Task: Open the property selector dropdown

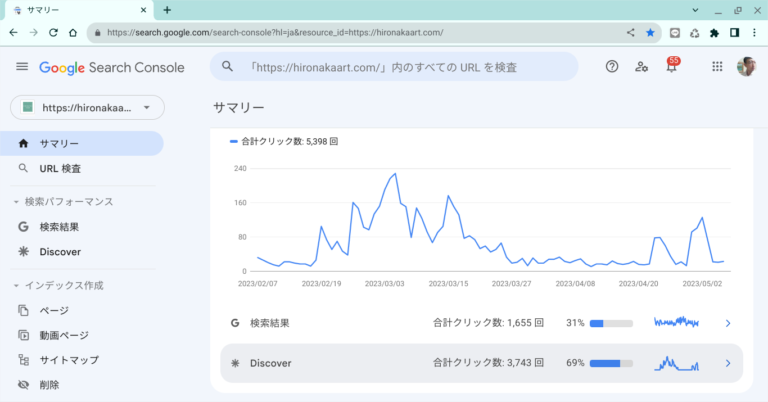Action: pyautogui.click(x=87, y=107)
